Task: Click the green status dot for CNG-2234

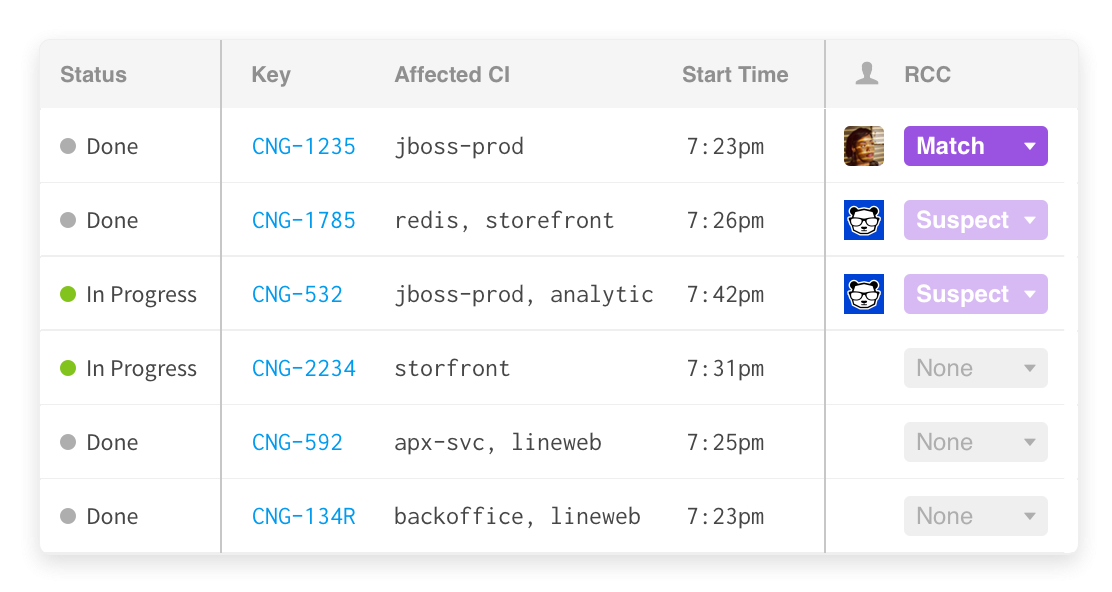Action: (x=68, y=368)
